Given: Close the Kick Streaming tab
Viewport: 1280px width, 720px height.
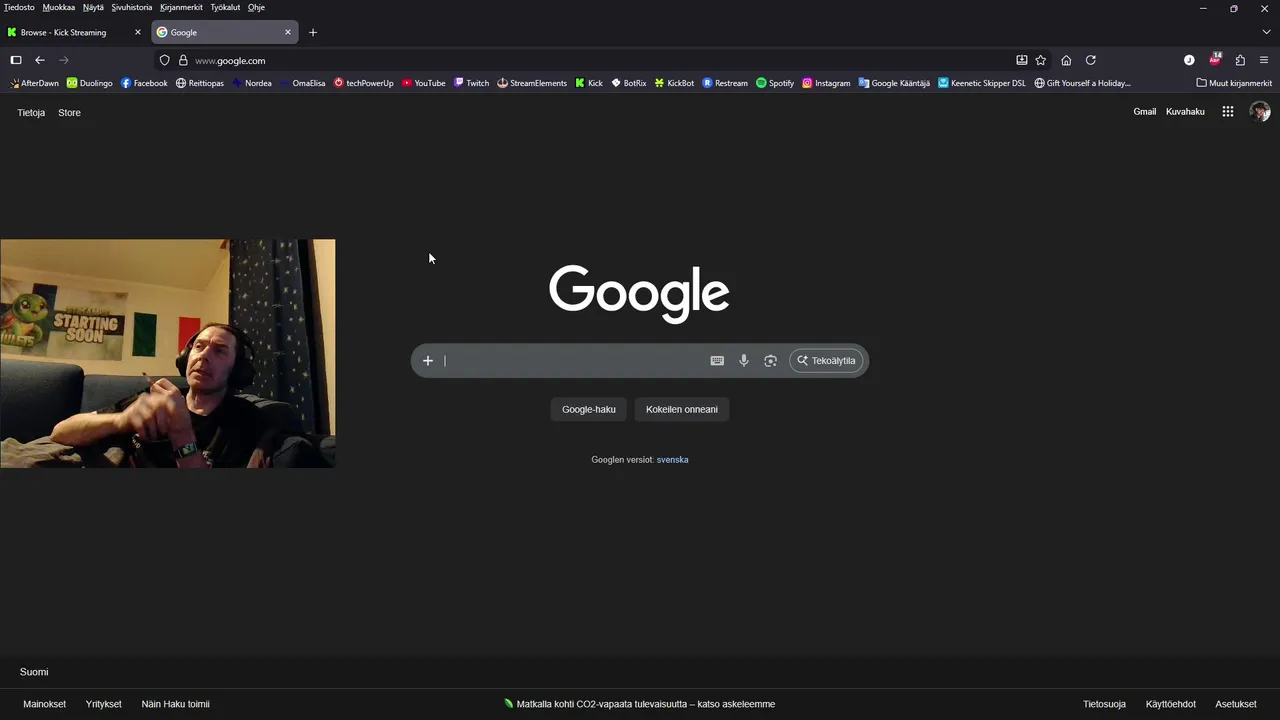Looking at the screenshot, I should pyautogui.click(x=138, y=32).
